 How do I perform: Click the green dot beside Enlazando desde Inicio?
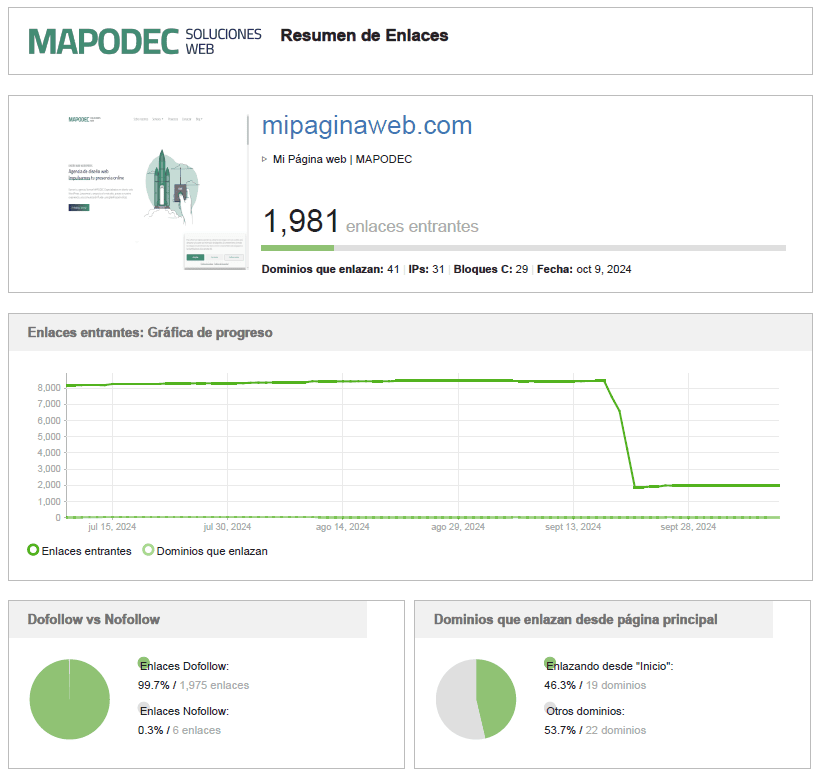tap(549, 662)
